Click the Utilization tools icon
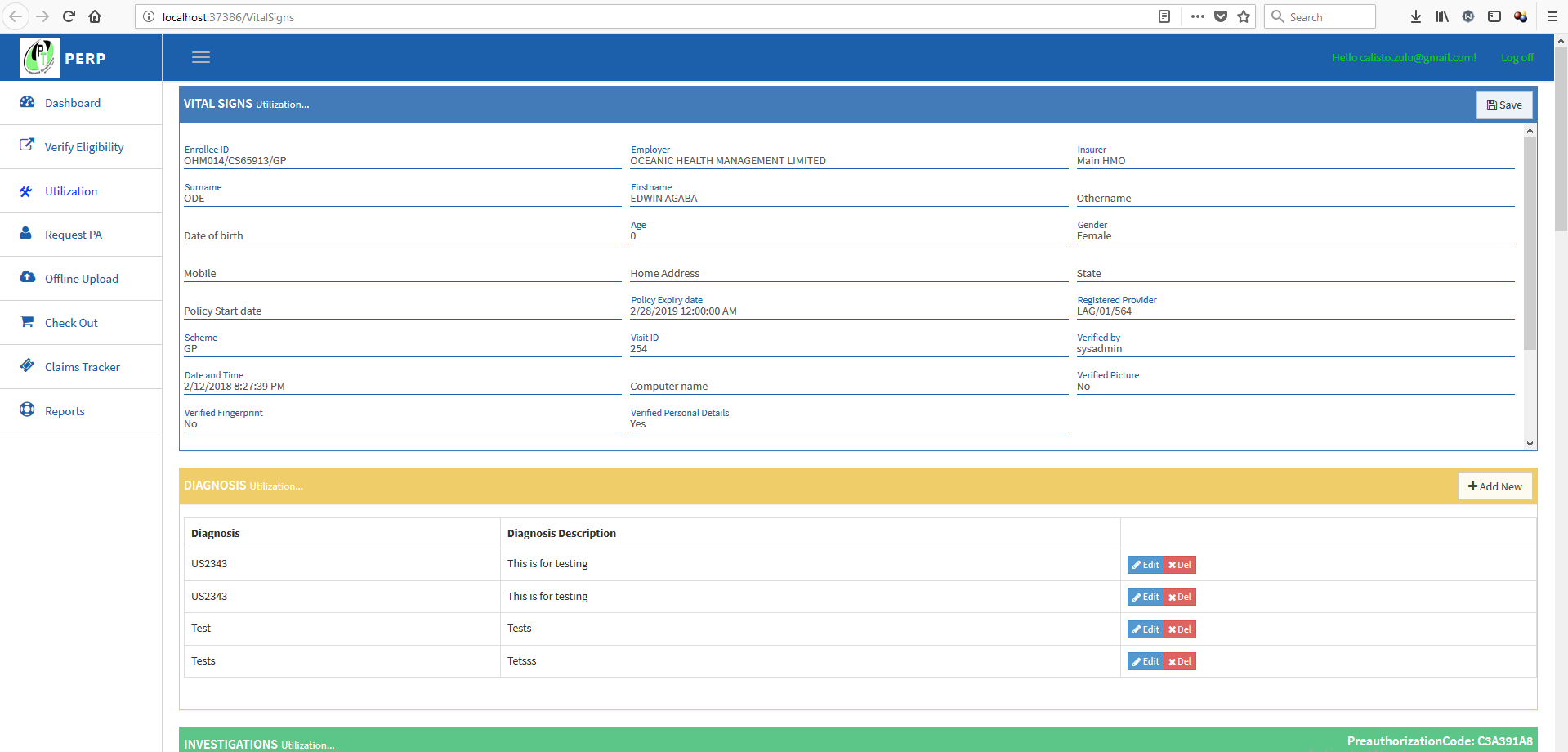This screenshot has height=752, width=1568. 26,191
